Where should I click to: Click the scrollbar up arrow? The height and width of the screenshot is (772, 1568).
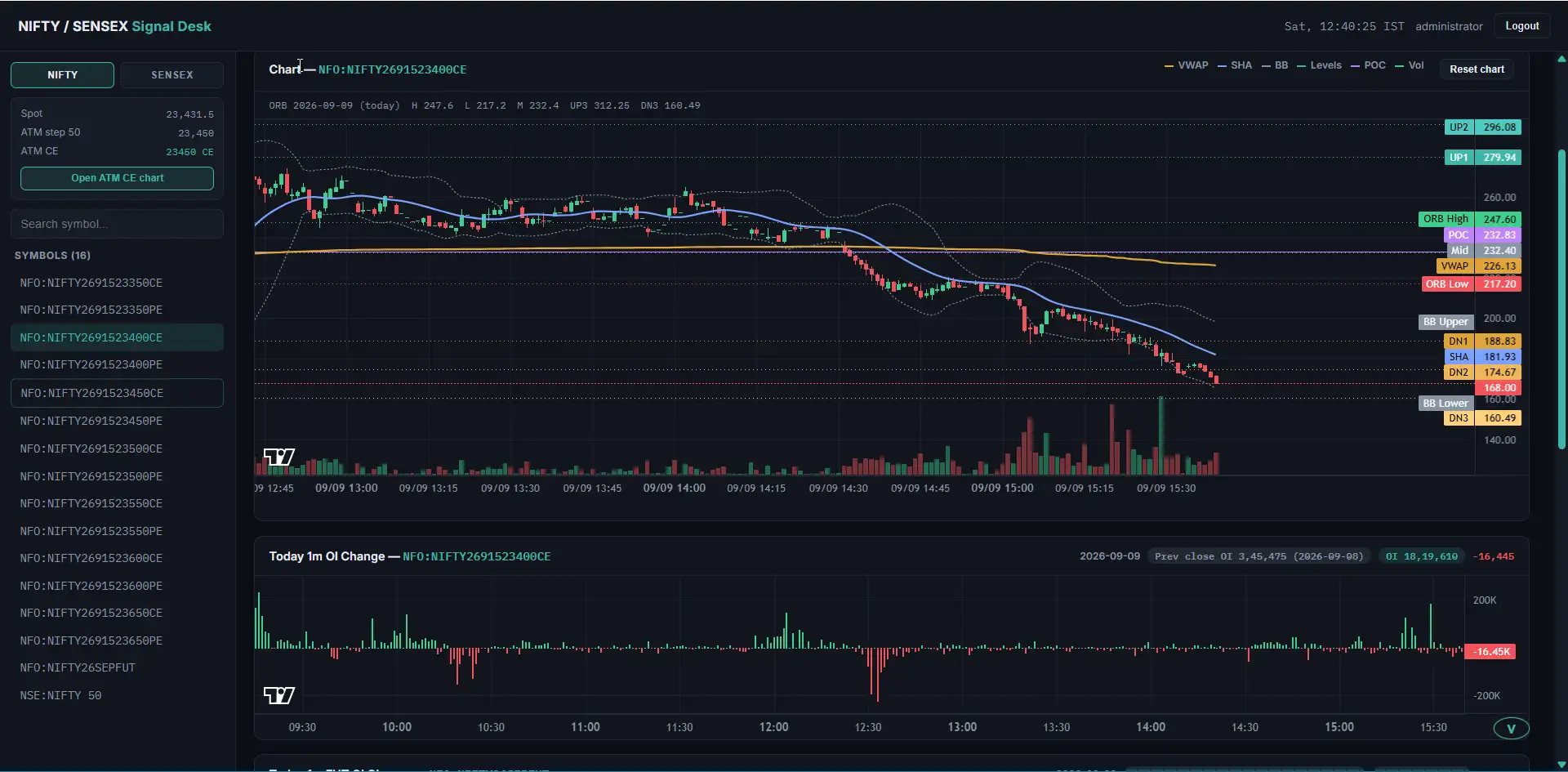[x=1561, y=59]
